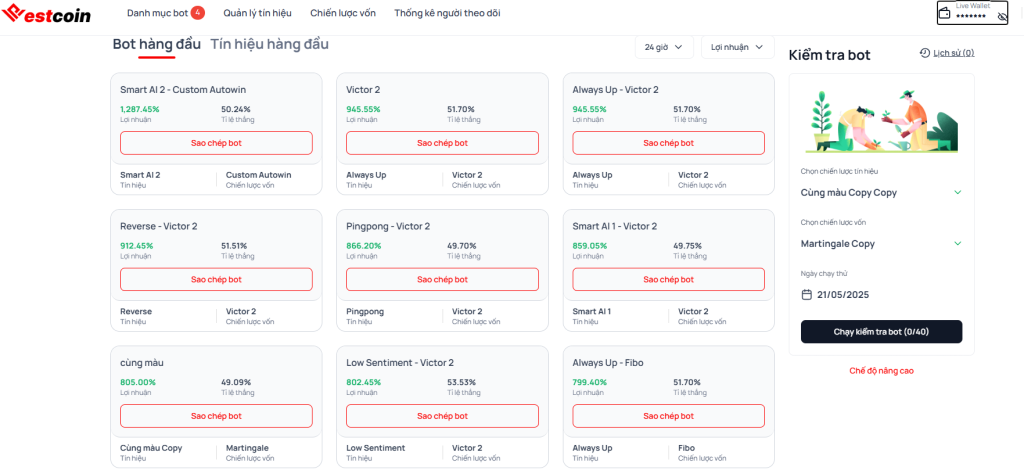Open the 24 giờ time range dropdown
This screenshot has width=1024, height=474.
pyautogui.click(x=664, y=47)
